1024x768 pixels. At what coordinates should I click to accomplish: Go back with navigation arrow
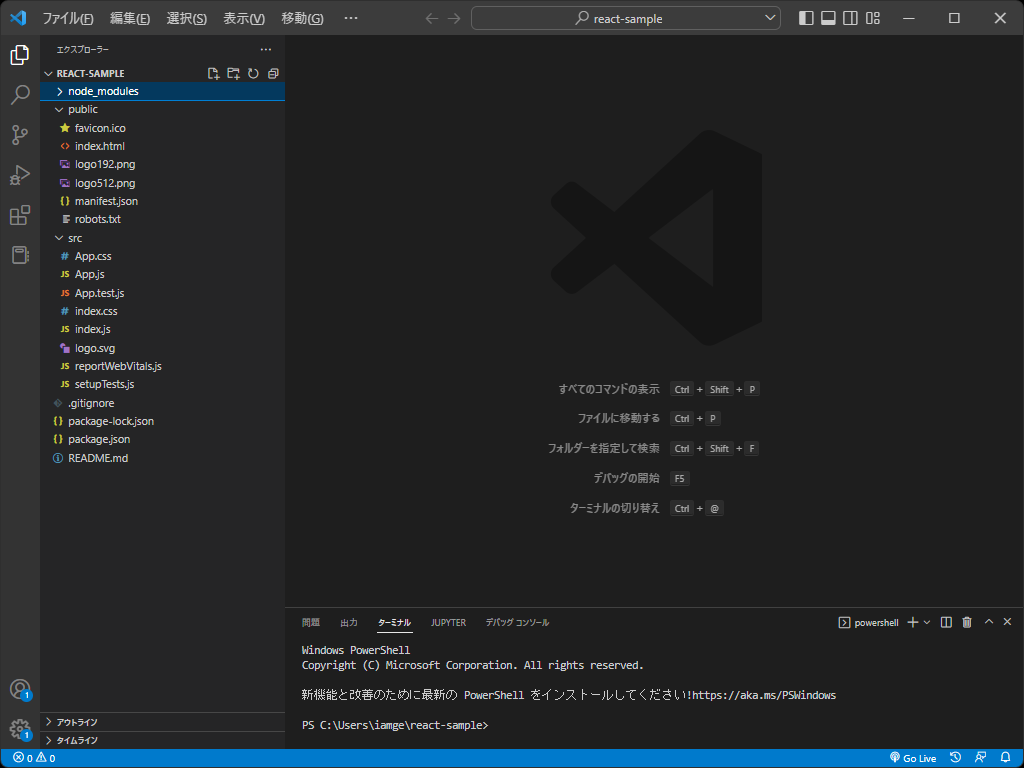432,18
